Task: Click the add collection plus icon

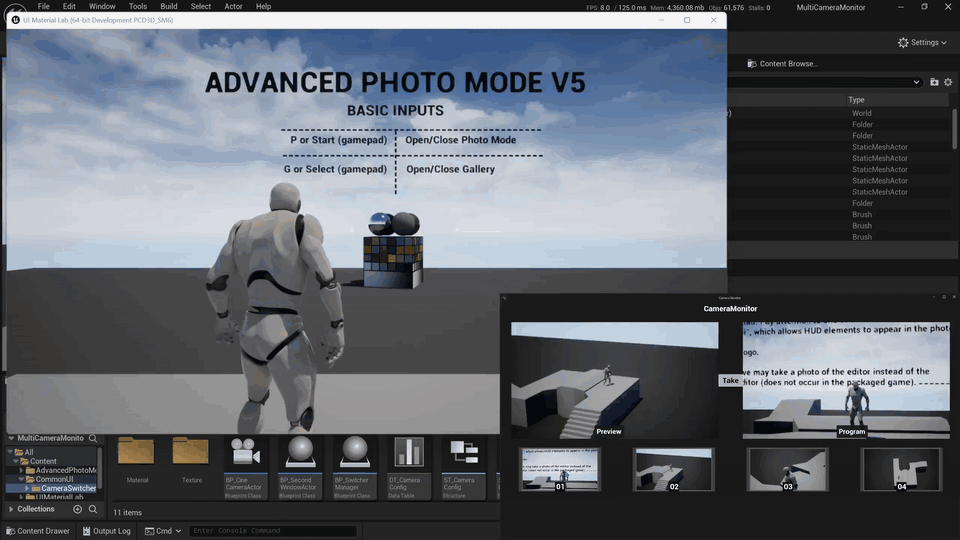Action: coord(77,509)
